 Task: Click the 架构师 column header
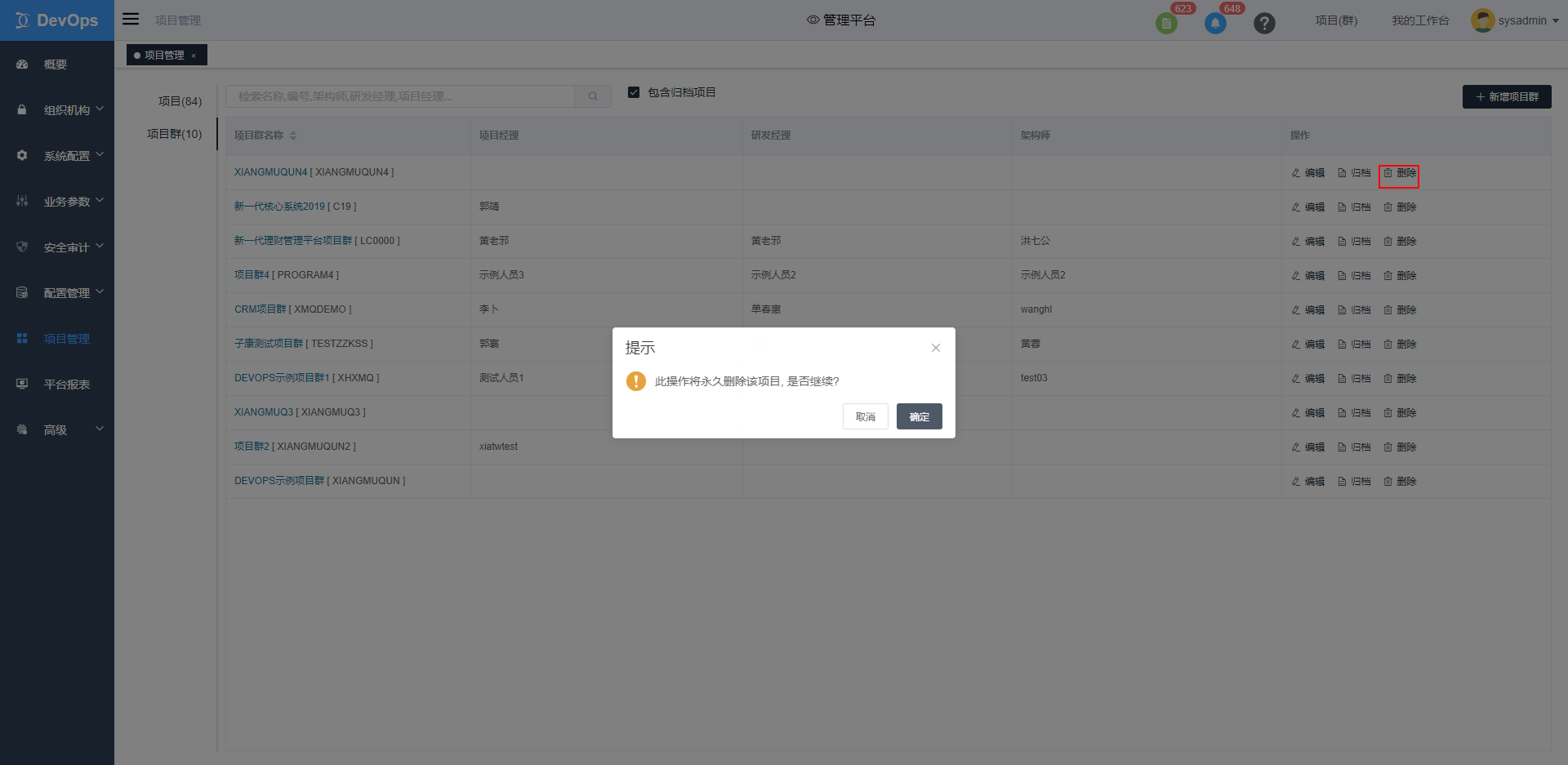pos(1036,136)
